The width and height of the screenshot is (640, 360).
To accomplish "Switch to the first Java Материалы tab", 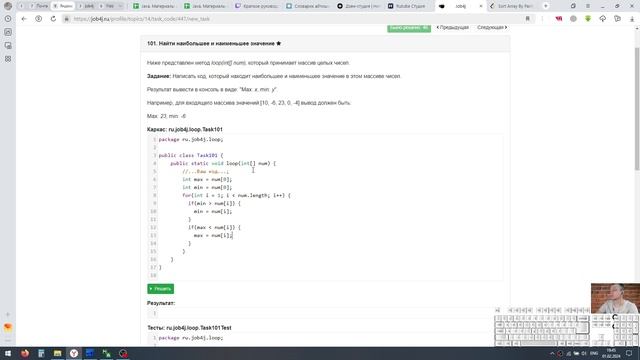I will click(x=154, y=6).
